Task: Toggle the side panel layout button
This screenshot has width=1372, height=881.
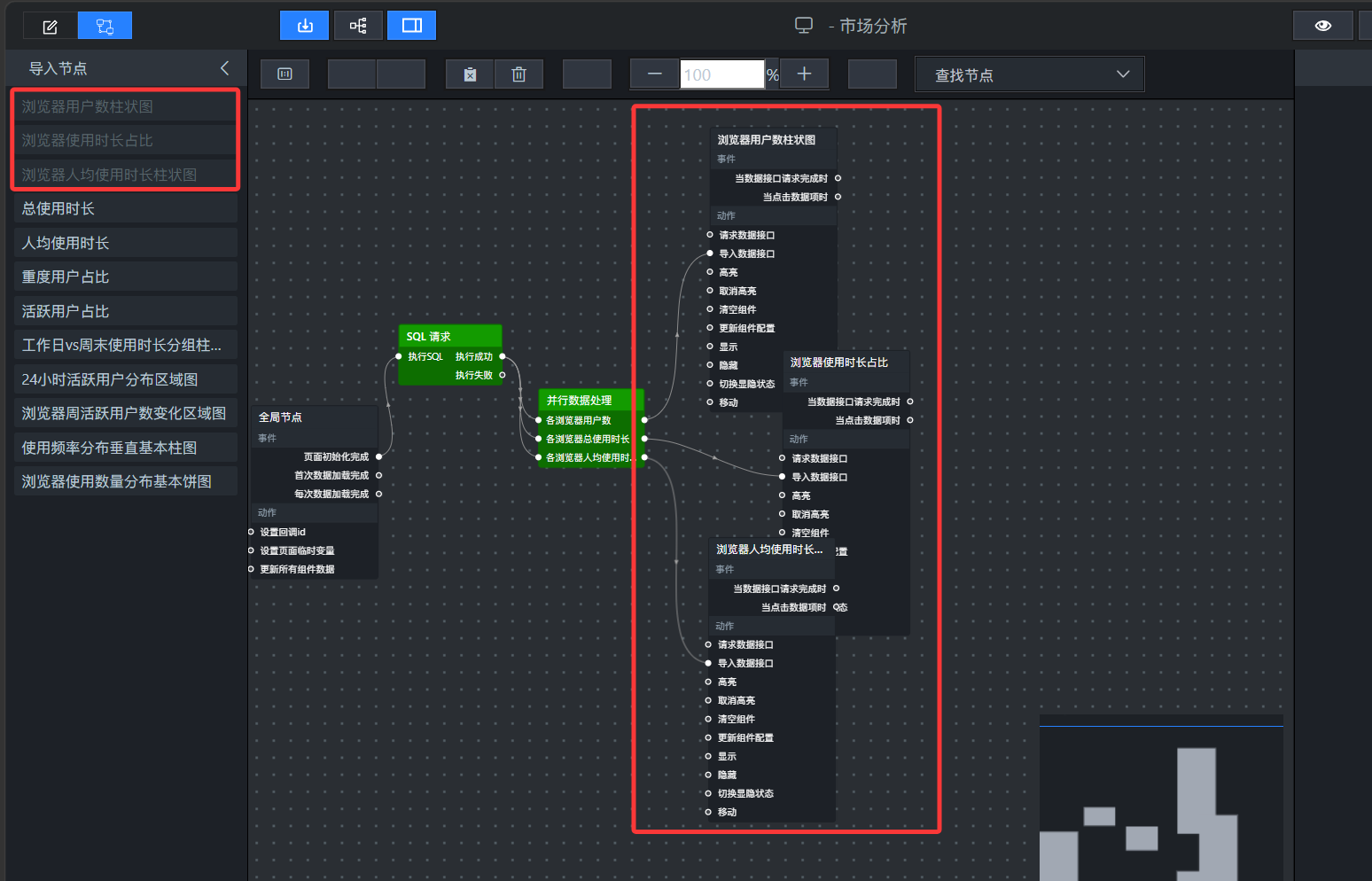Action: pyautogui.click(x=412, y=26)
